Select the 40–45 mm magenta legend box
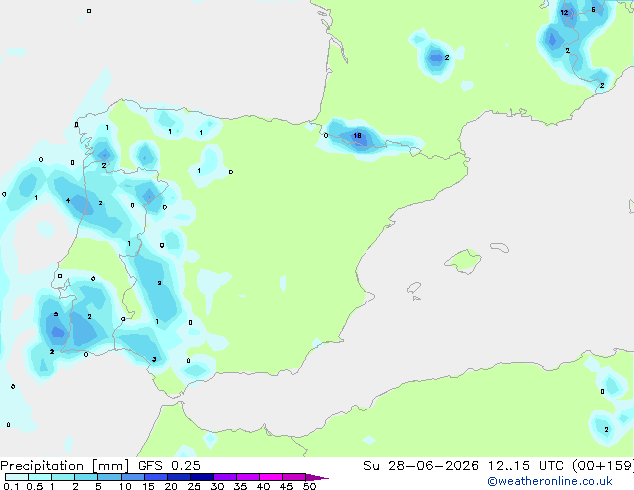This screenshot has width=634, height=490. (271, 477)
